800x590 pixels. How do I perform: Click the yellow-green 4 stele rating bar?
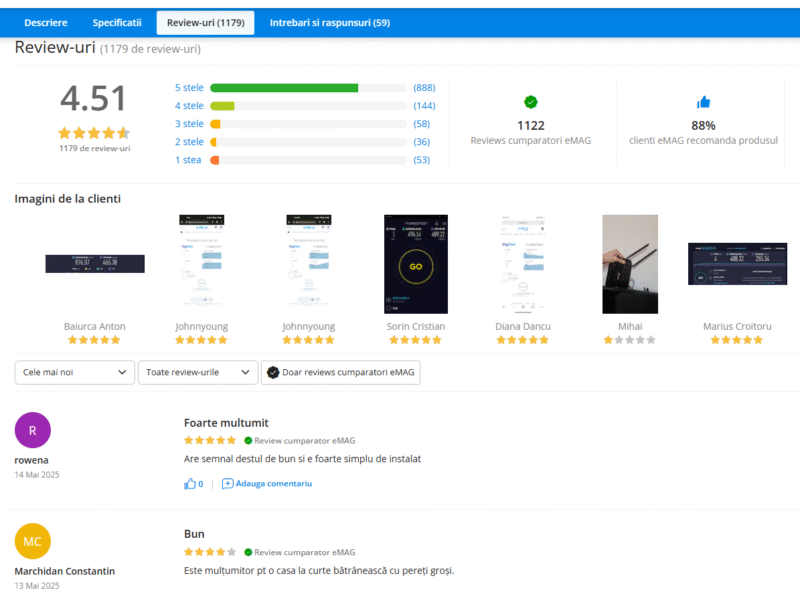[x=222, y=106]
